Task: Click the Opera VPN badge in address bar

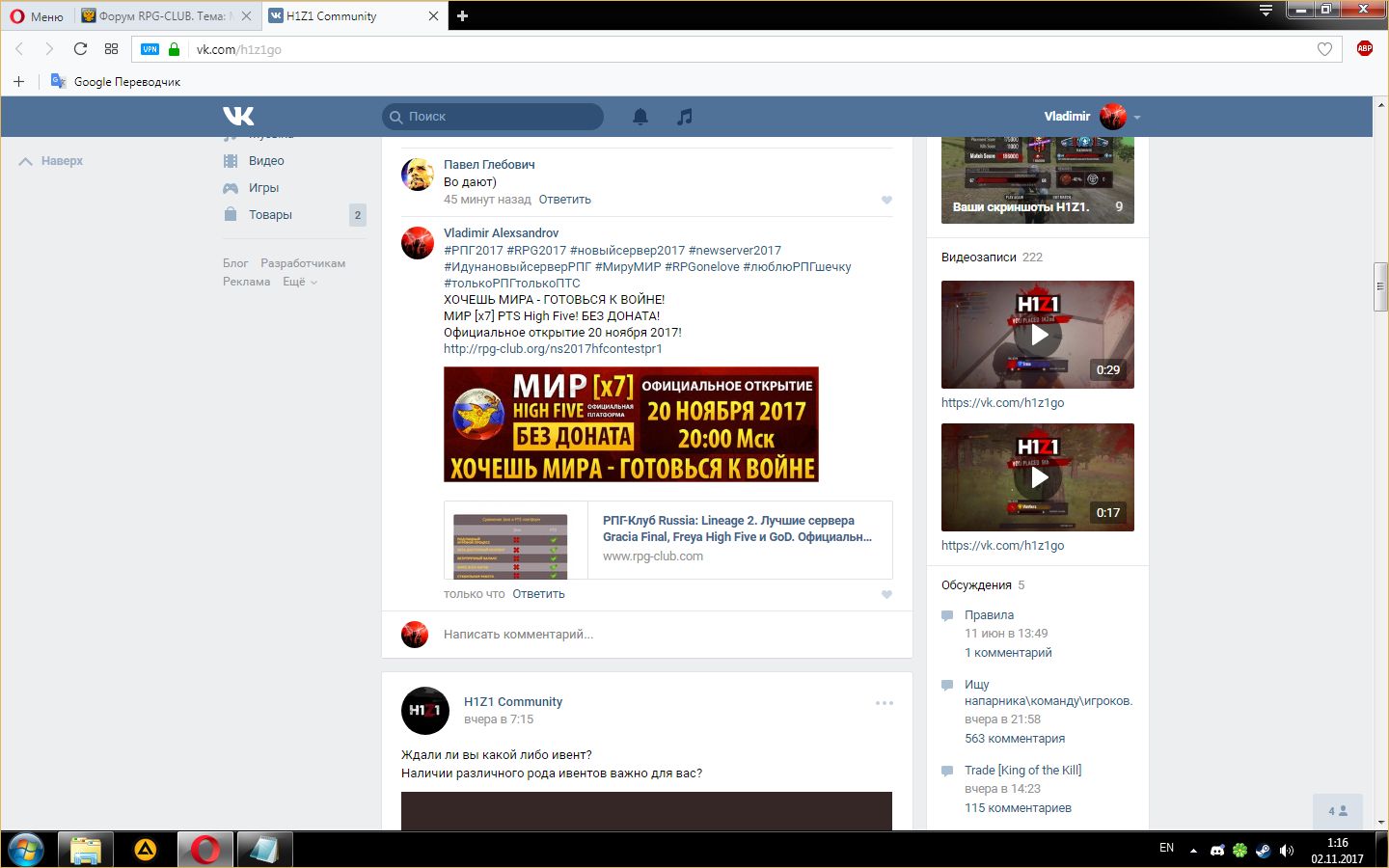Action: pyautogui.click(x=150, y=49)
